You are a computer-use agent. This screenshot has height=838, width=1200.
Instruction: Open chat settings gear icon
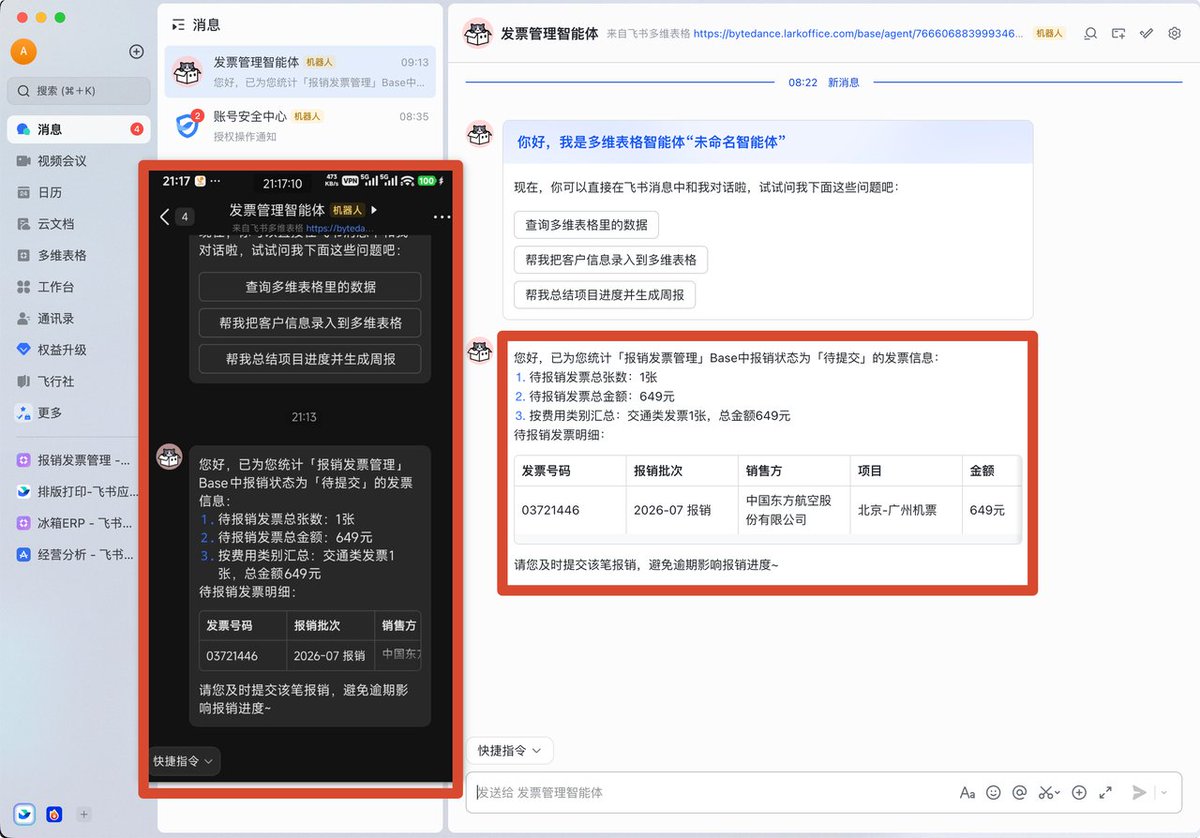click(x=1175, y=33)
